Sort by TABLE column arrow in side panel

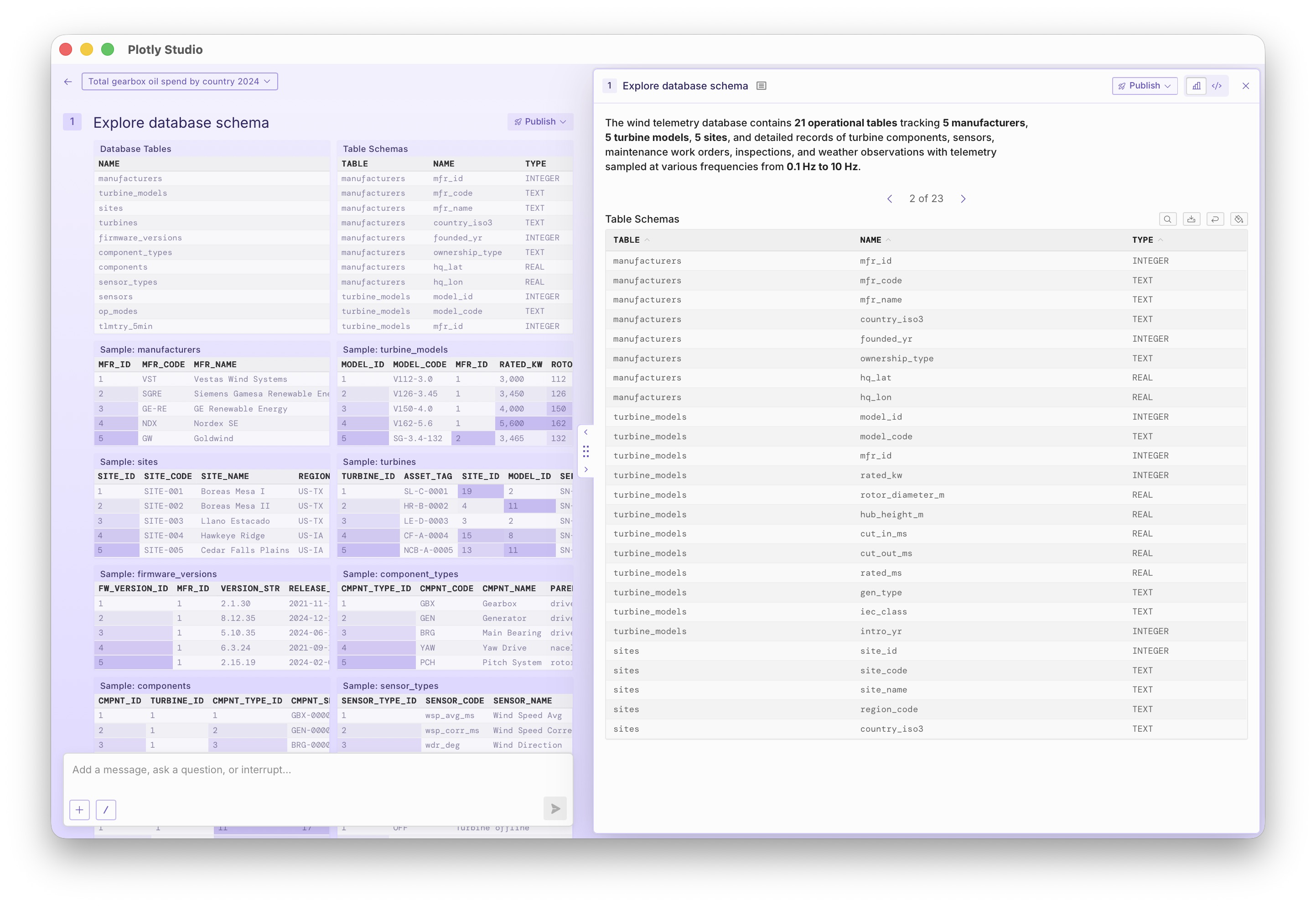point(647,240)
